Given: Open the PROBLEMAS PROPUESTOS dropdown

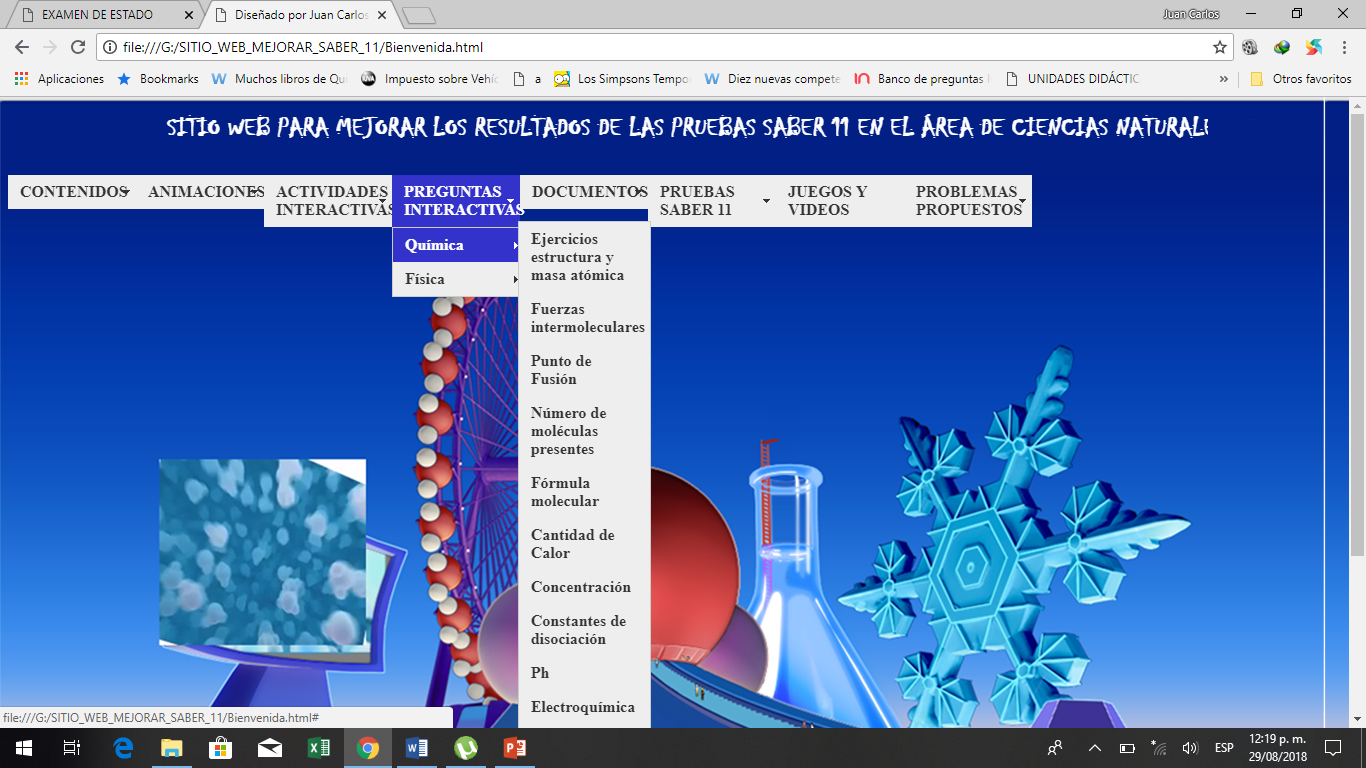Looking at the screenshot, I should (968, 201).
